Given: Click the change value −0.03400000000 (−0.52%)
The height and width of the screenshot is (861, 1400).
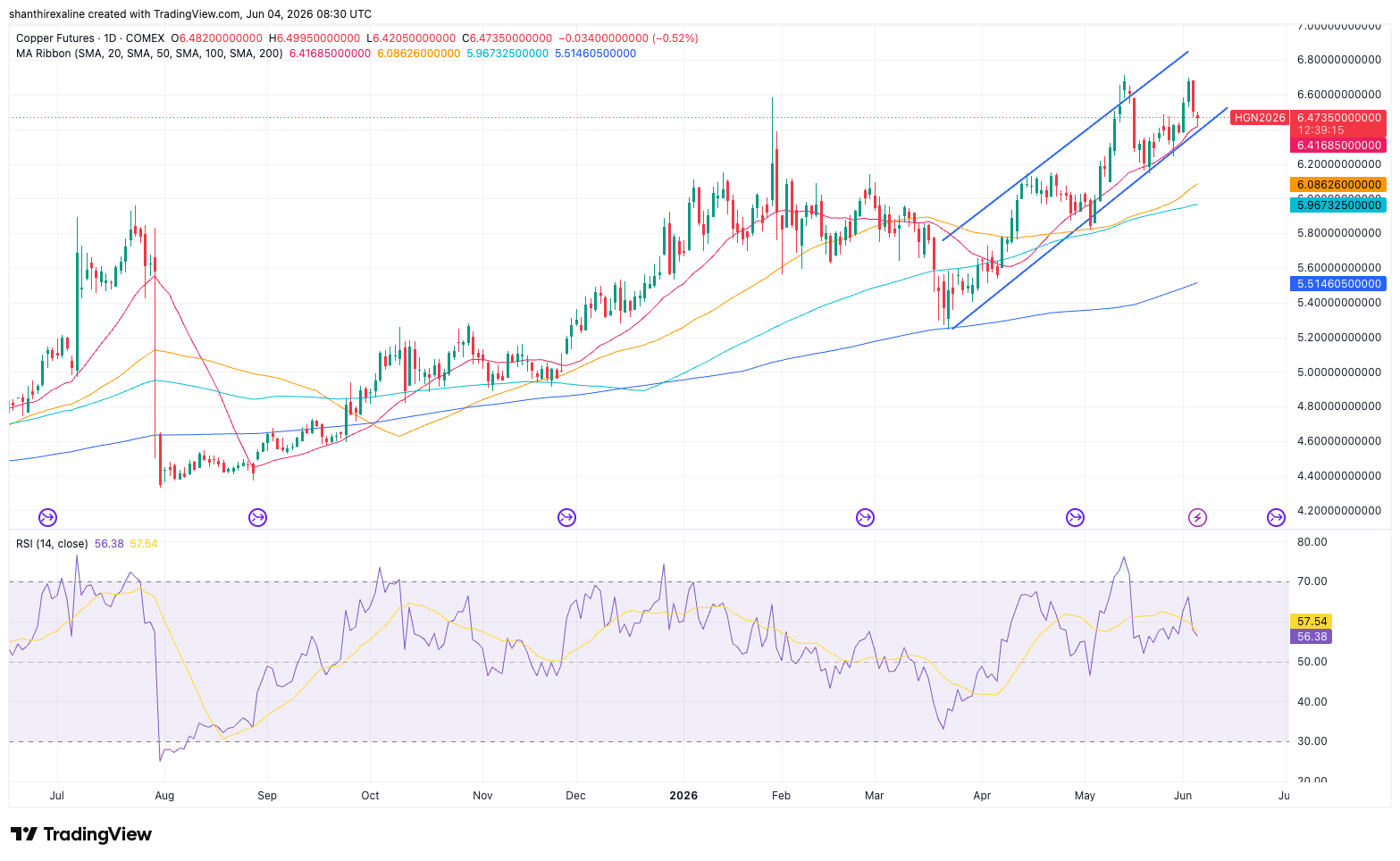Looking at the screenshot, I should pos(628,38).
